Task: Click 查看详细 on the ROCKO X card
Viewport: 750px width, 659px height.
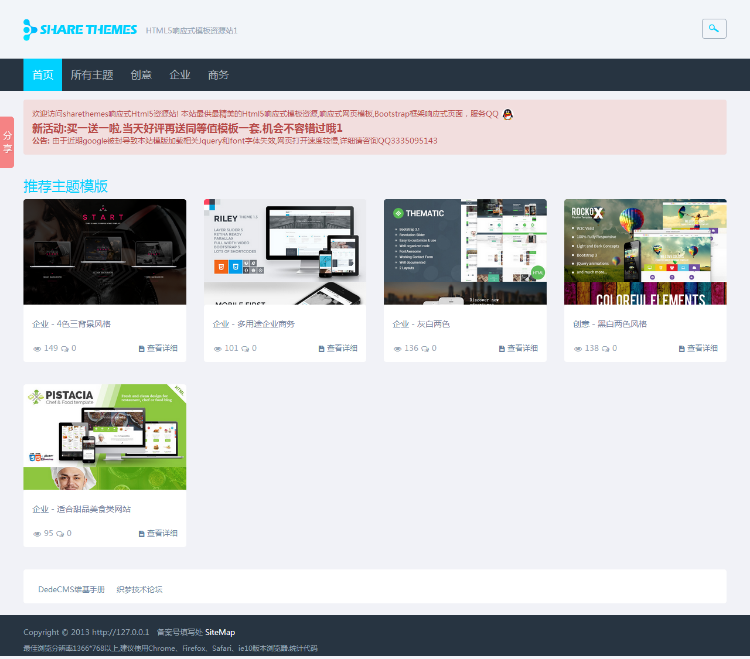Action: [x=698, y=348]
